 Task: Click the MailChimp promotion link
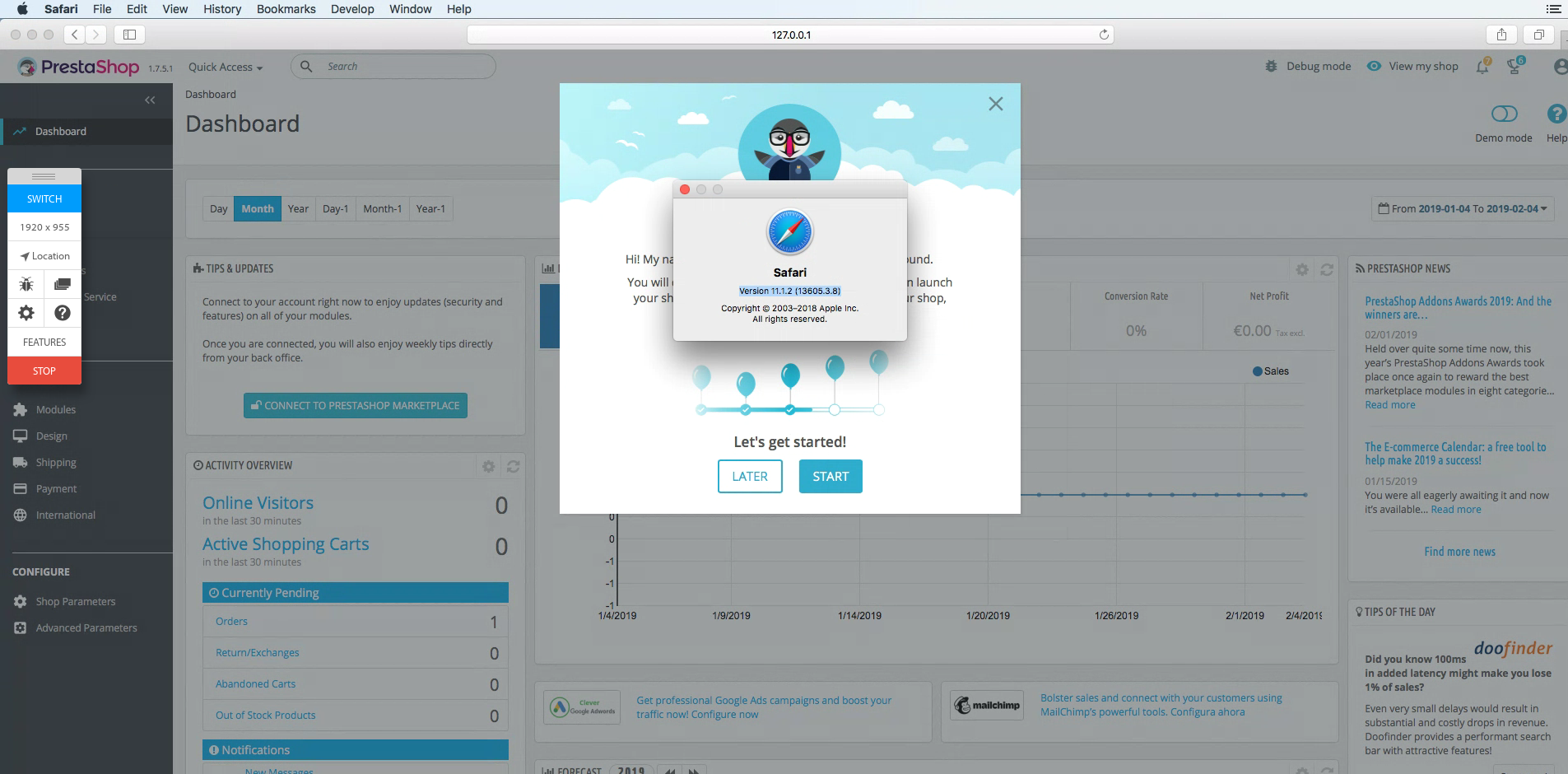1161,705
